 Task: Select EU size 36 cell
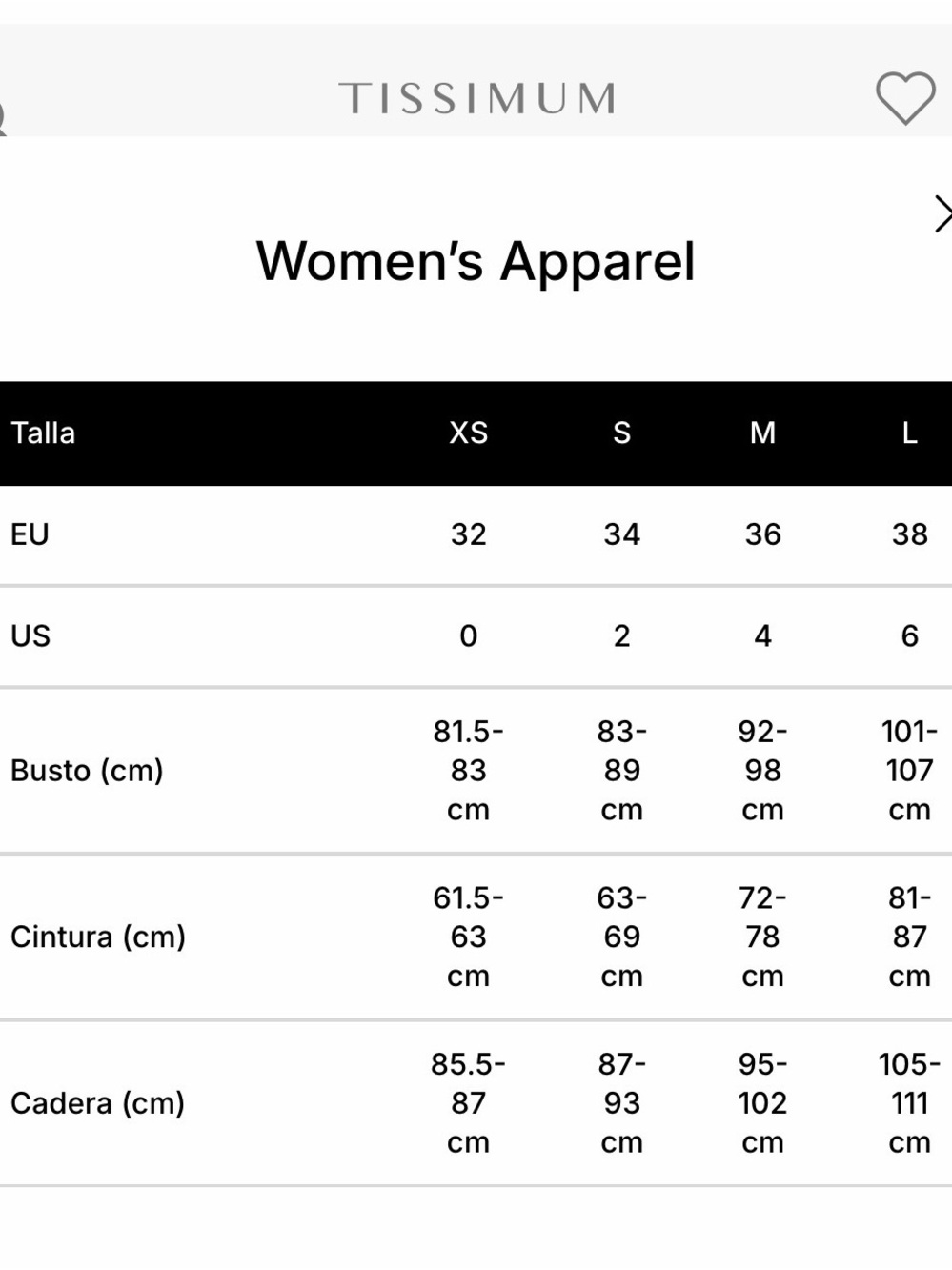click(x=762, y=534)
